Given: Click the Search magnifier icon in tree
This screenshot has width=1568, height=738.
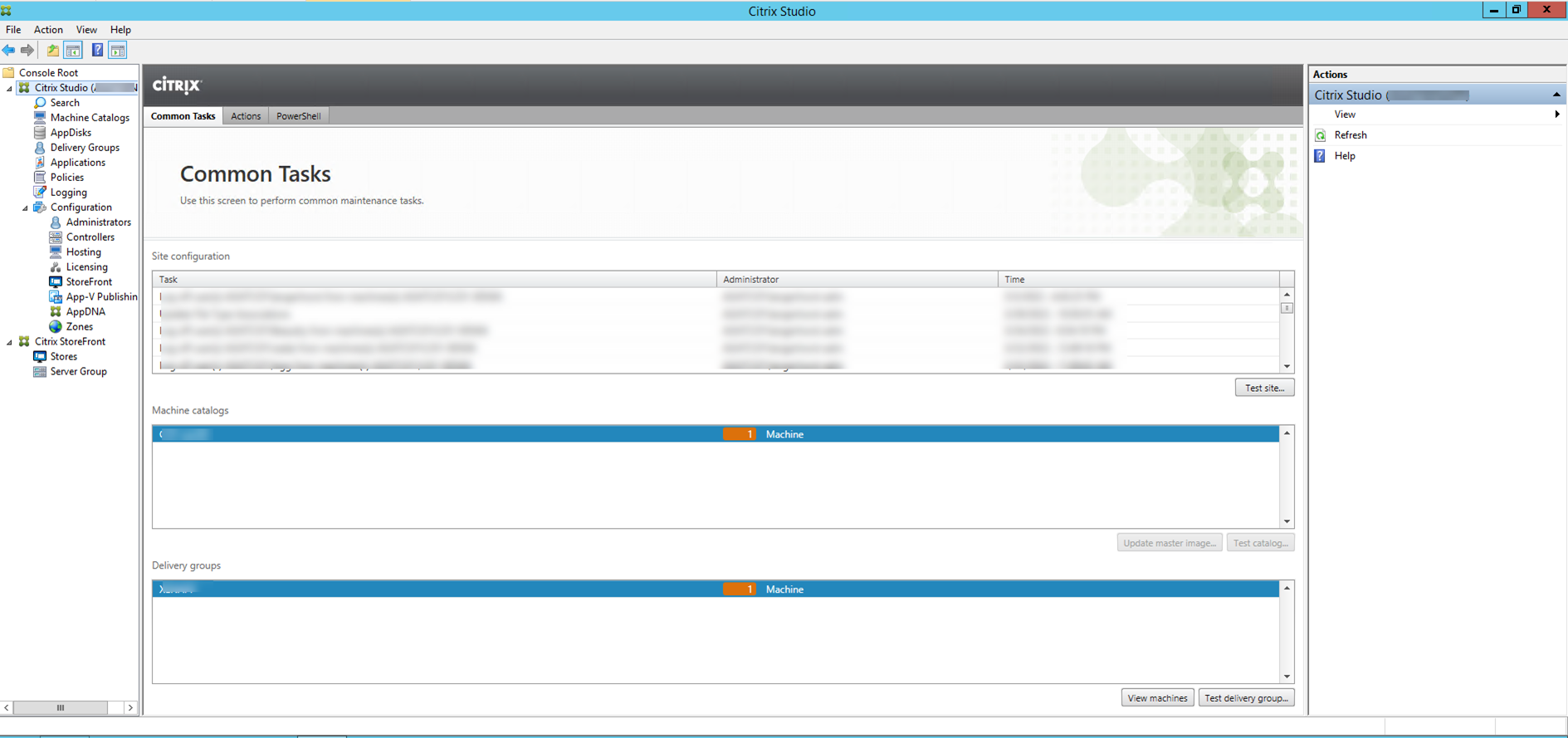Looking at the screenshot, I should pyautogui.click(x=40, y=103).
